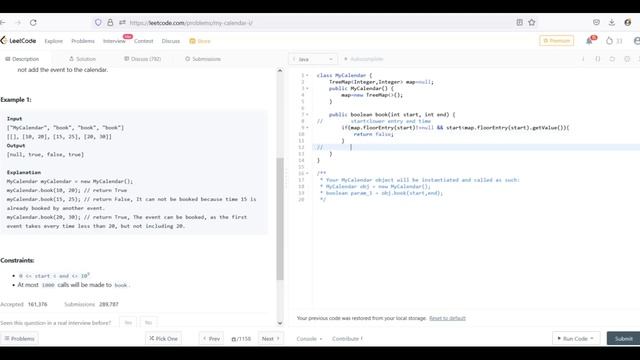
Task: Switch to the Solution tab
Action: tap(82, 59)
